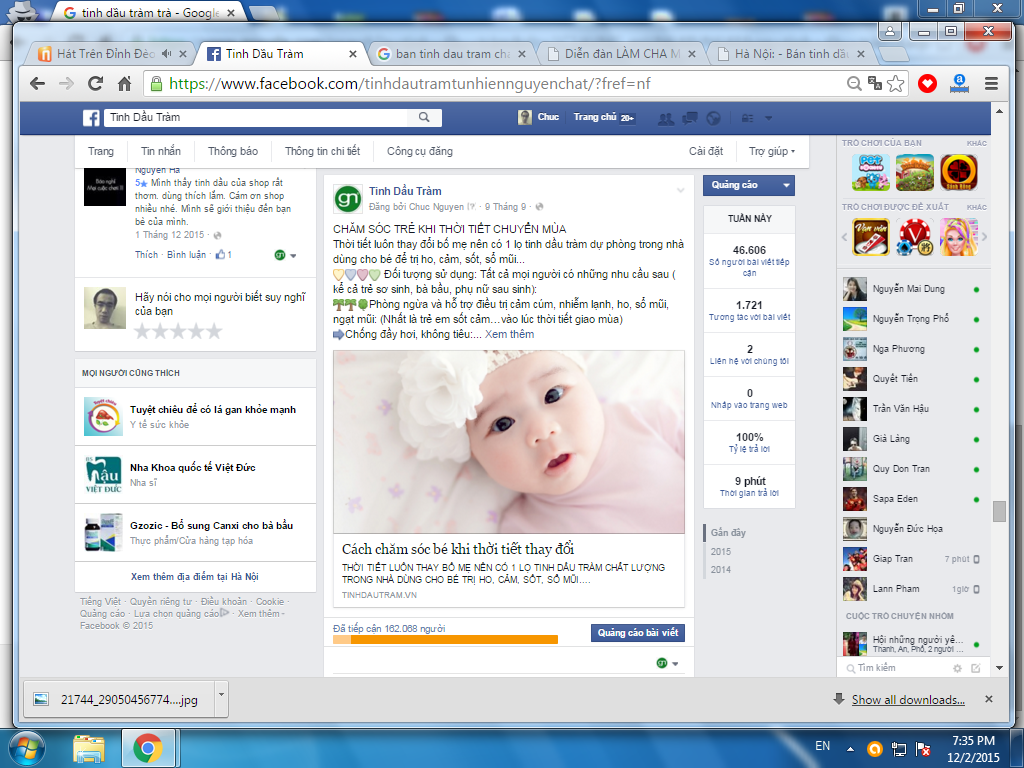Click the Facebook logo in the blue header
The height and width of the screenshot is (768, 1024).
(91, 118)
